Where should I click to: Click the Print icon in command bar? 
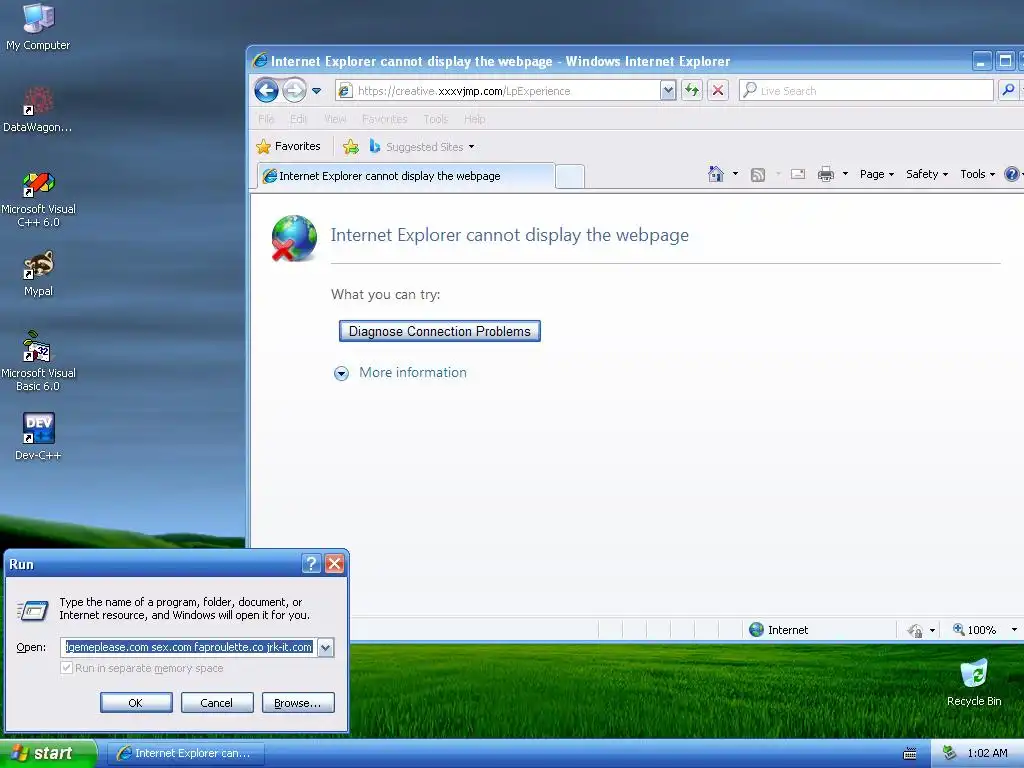tap(825, 174)
